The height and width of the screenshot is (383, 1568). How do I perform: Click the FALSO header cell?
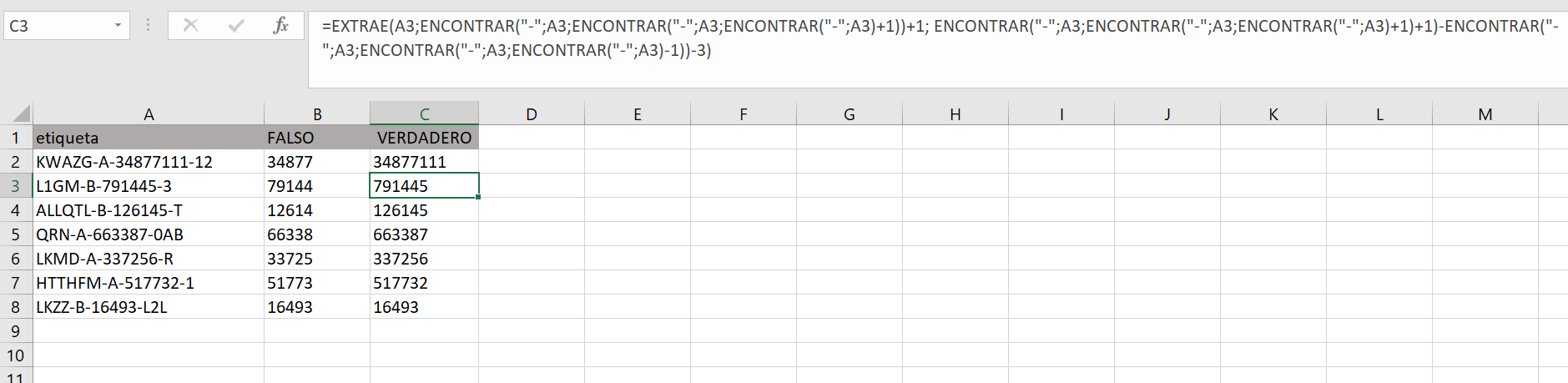click(317, 138)
